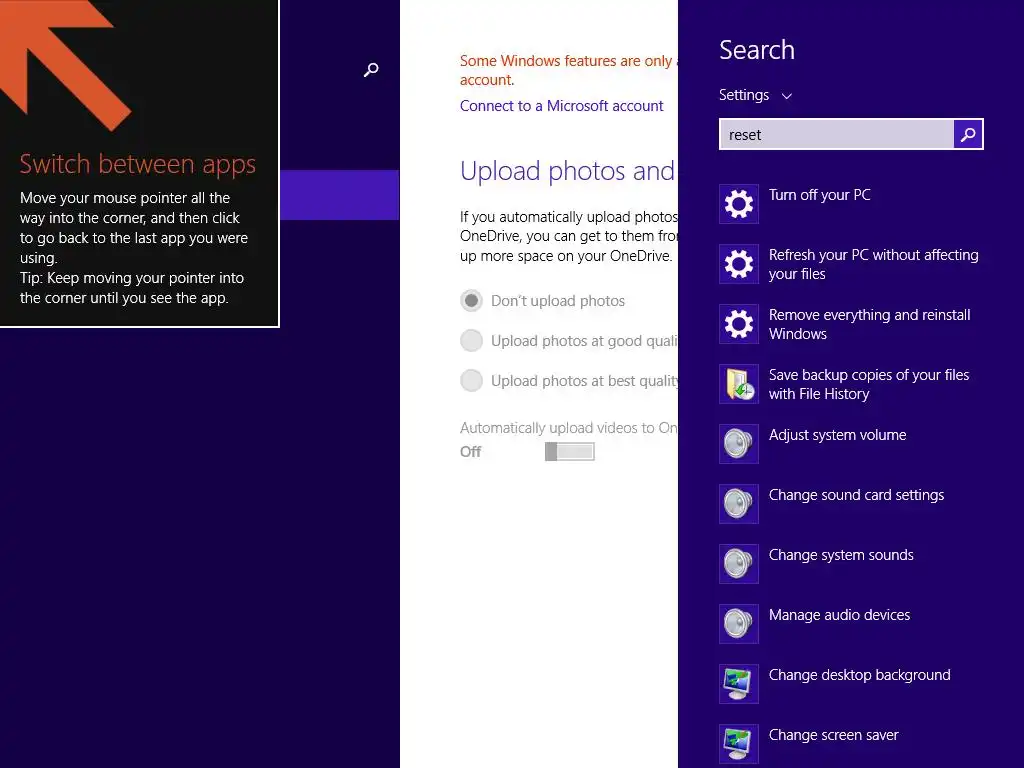
Task: Click the magnifier search button beside reset
Action: point(968,135)
